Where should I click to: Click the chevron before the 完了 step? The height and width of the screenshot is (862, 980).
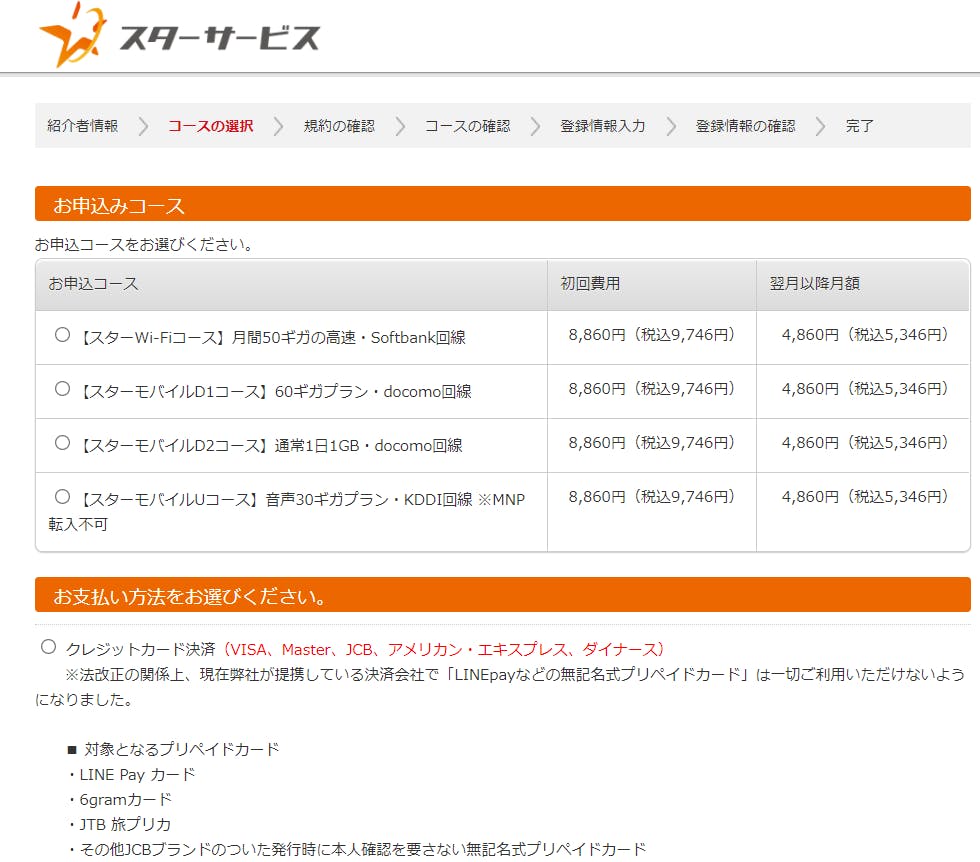tap(821, 126)
